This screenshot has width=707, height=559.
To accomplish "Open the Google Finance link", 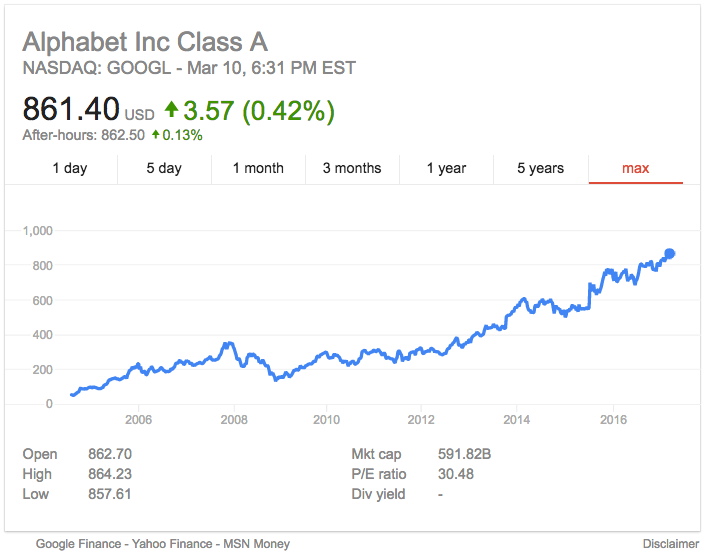I will (x=81, y=544).
